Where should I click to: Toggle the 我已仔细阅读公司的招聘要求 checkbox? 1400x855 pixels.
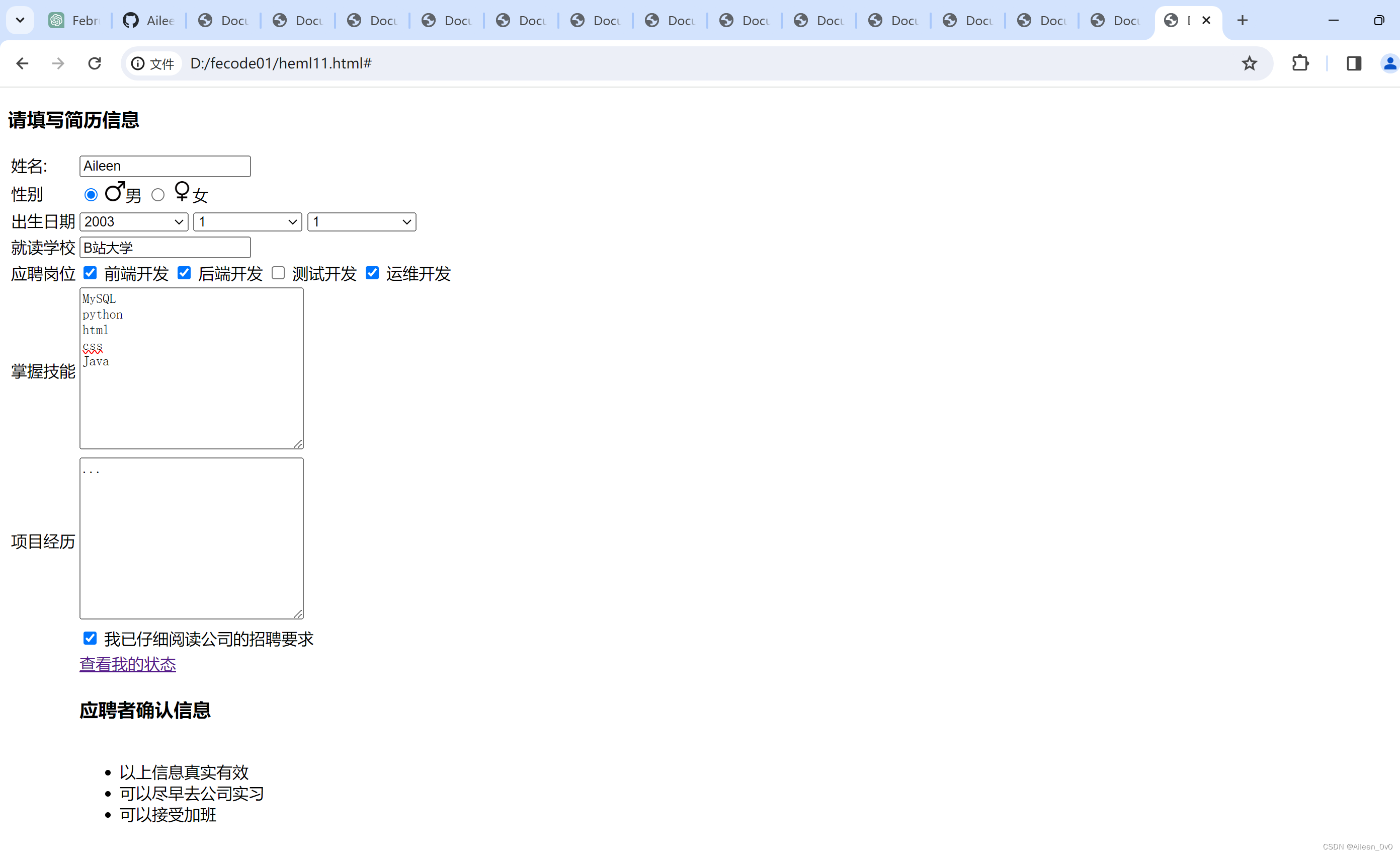click(x=90, y=638)
